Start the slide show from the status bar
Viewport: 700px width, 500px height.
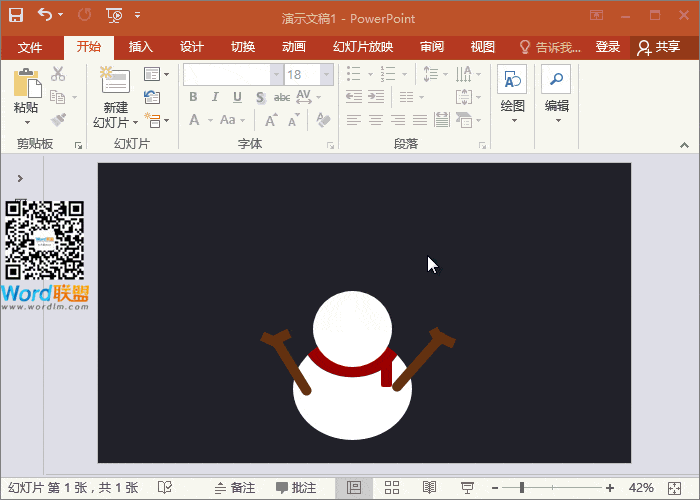[x=466, y=487]
